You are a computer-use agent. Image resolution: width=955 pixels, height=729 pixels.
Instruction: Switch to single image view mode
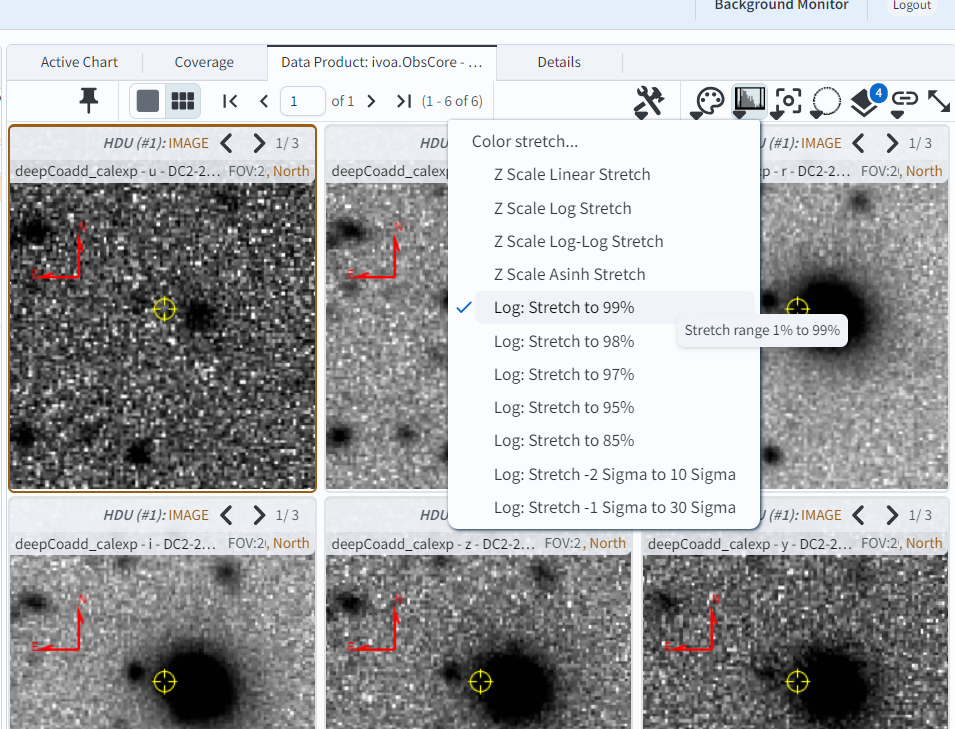pyautogui.click(x=147, y=101)
